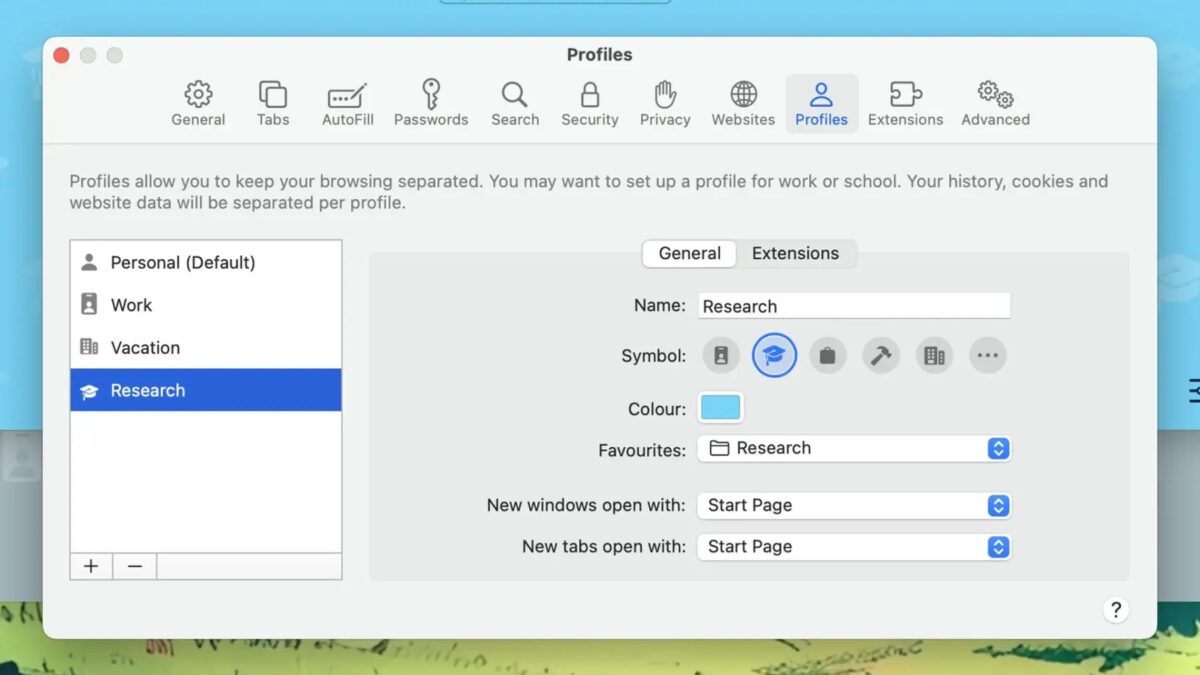1200x675 pixels.
Task: Show more symbols with the ellipsis icon
Action: pos(988,355)
